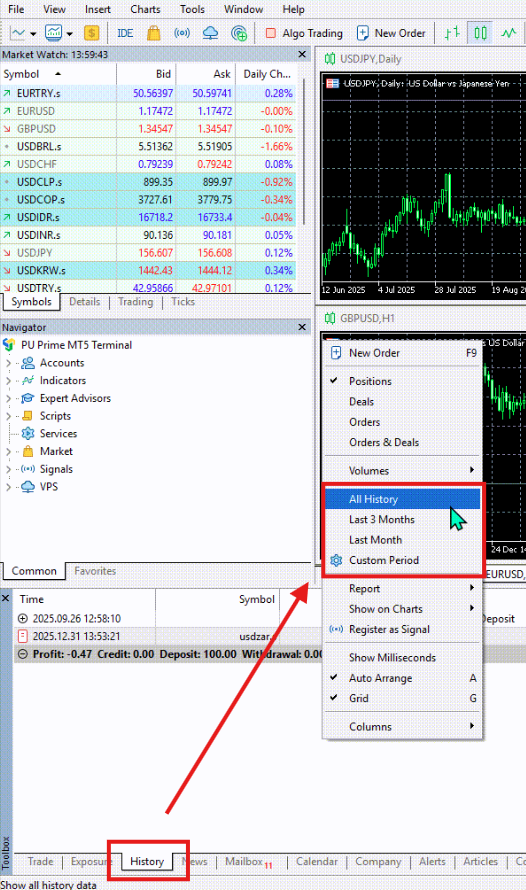
Task: Switch to bar chart icon
Action: 452,33
